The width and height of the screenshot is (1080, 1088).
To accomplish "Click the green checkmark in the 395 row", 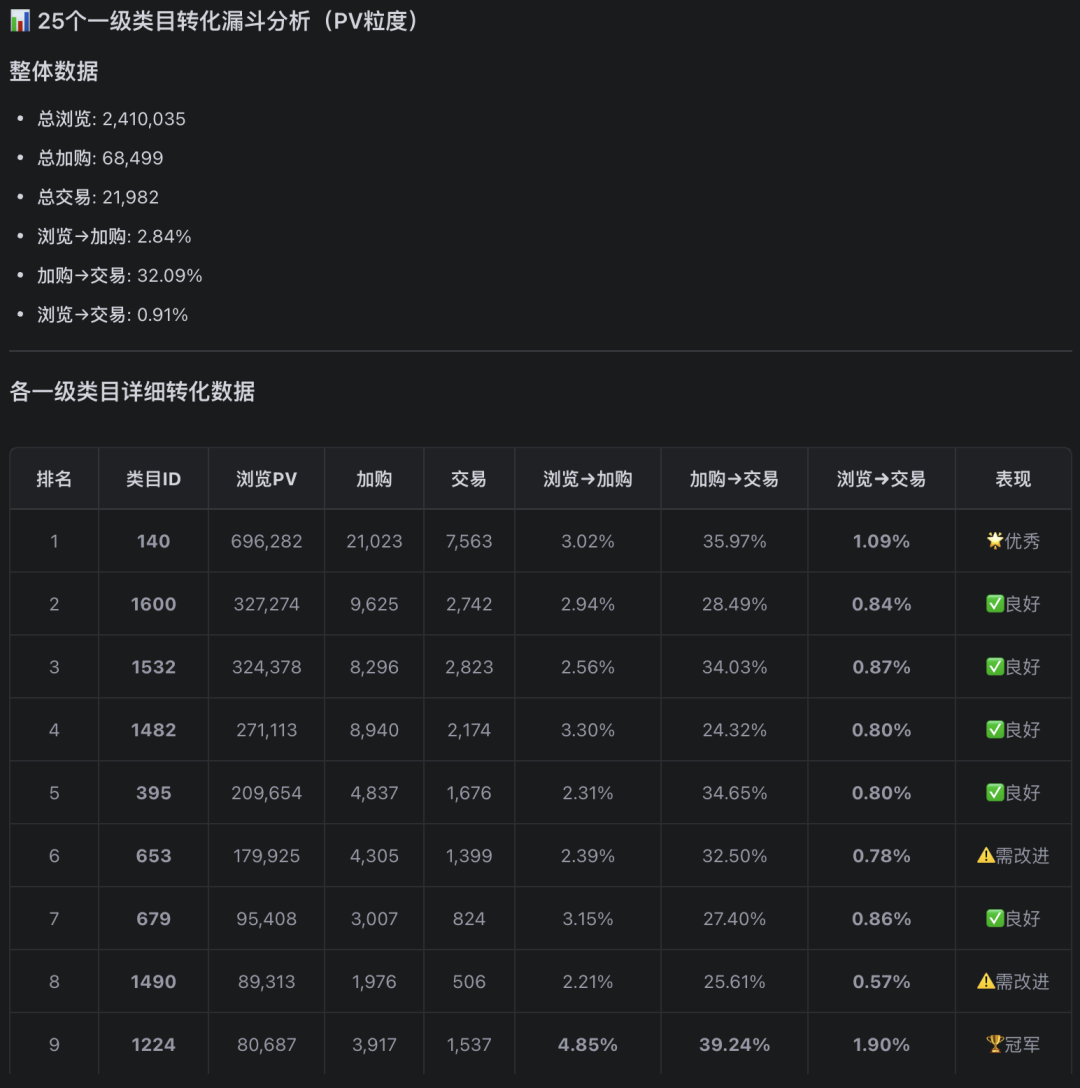I will pyautogui.click(x=994, y=793).
